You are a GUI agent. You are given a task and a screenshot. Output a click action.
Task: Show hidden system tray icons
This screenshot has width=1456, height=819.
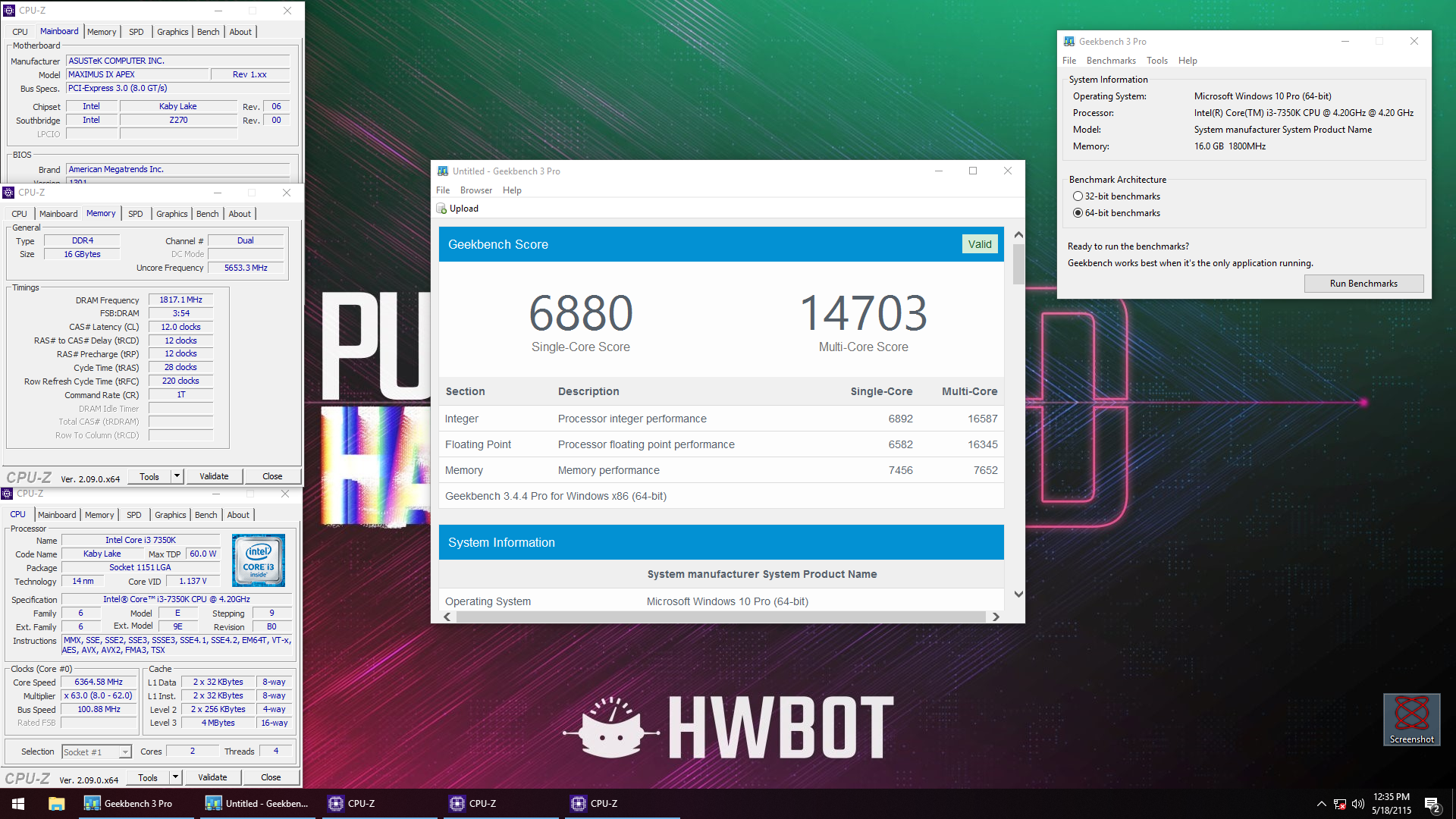pos(1321,804)
